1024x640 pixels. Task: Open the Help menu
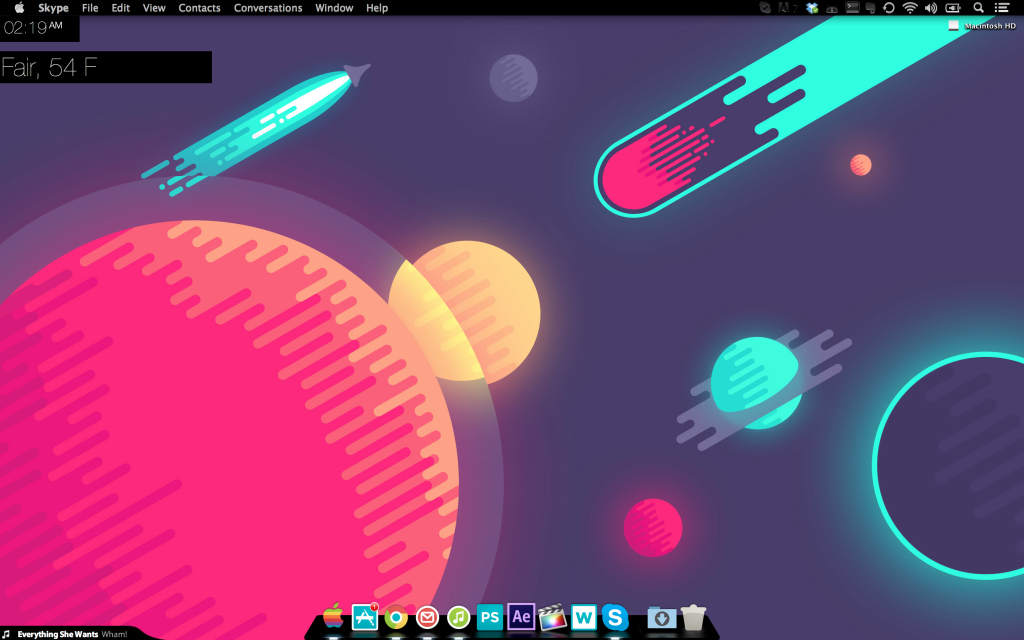[x=377, y=8]
